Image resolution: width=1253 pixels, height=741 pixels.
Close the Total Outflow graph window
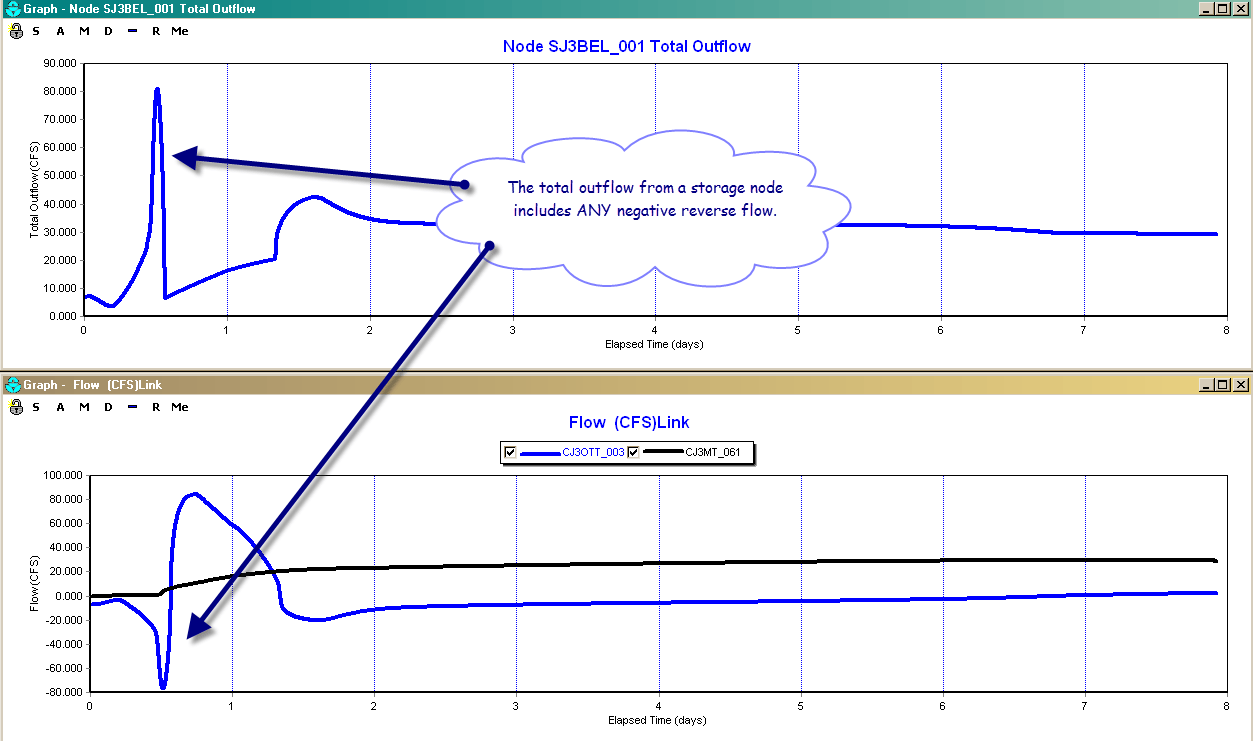1241,8
